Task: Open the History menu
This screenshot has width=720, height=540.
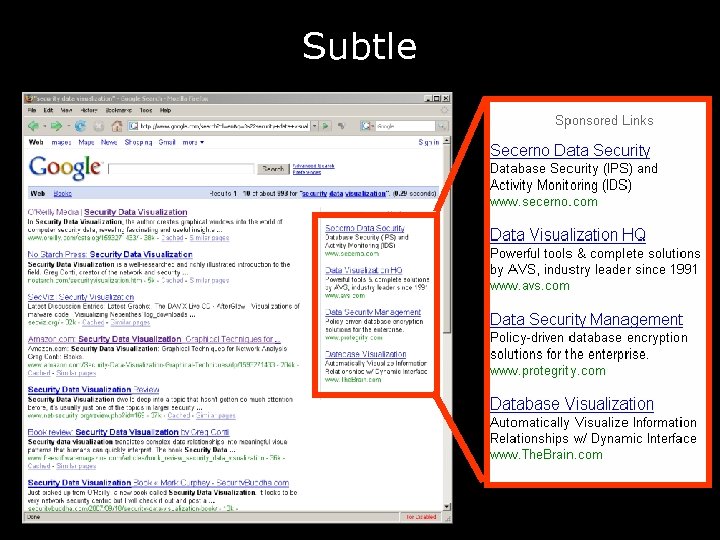Action: [89, 110]
